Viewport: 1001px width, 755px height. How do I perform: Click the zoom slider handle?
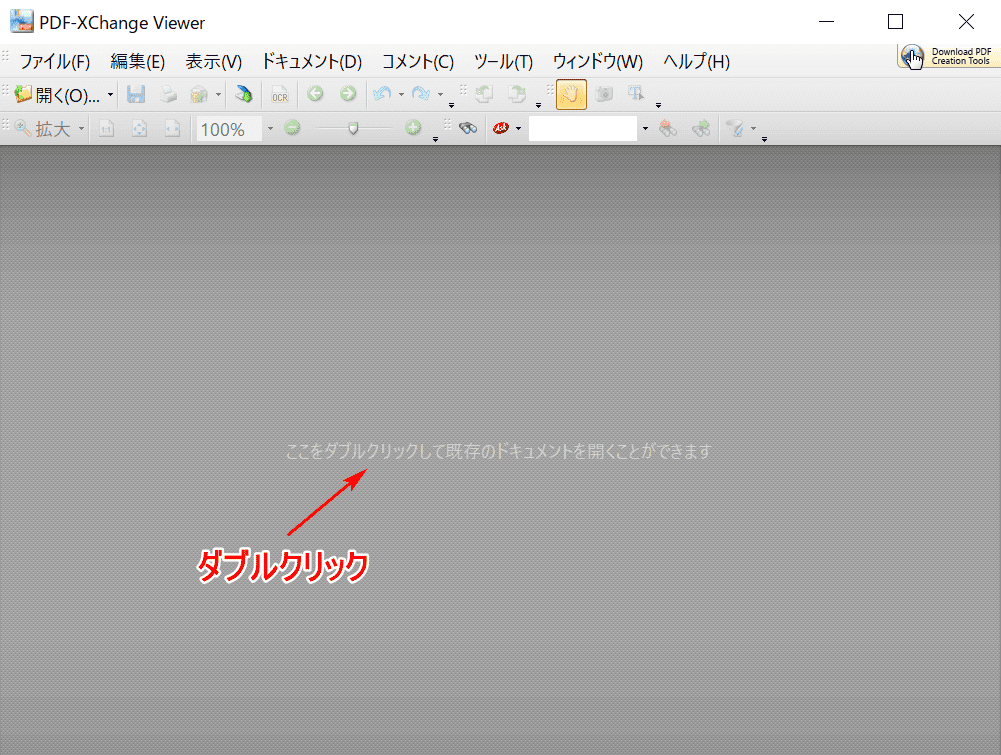(x=353, y=128)
